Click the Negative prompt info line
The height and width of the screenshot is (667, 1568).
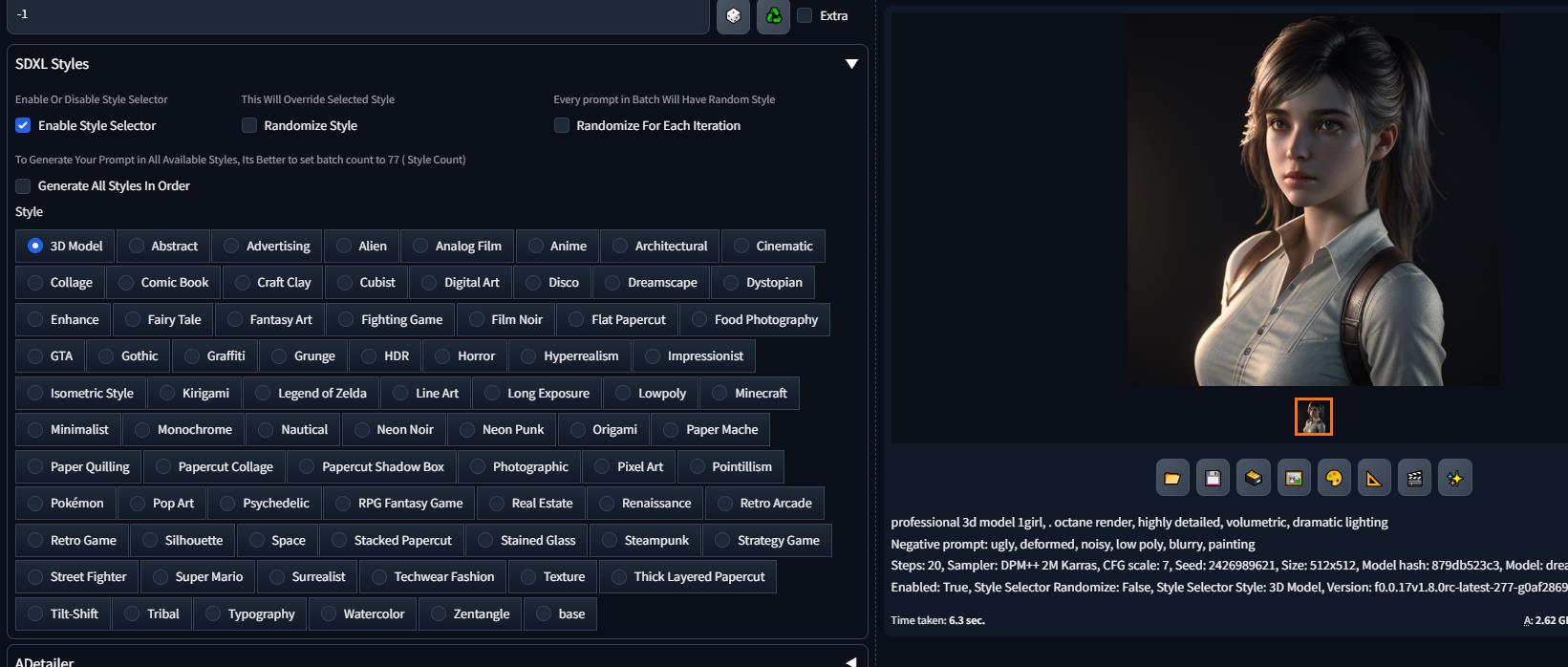tap(1073, 544)
